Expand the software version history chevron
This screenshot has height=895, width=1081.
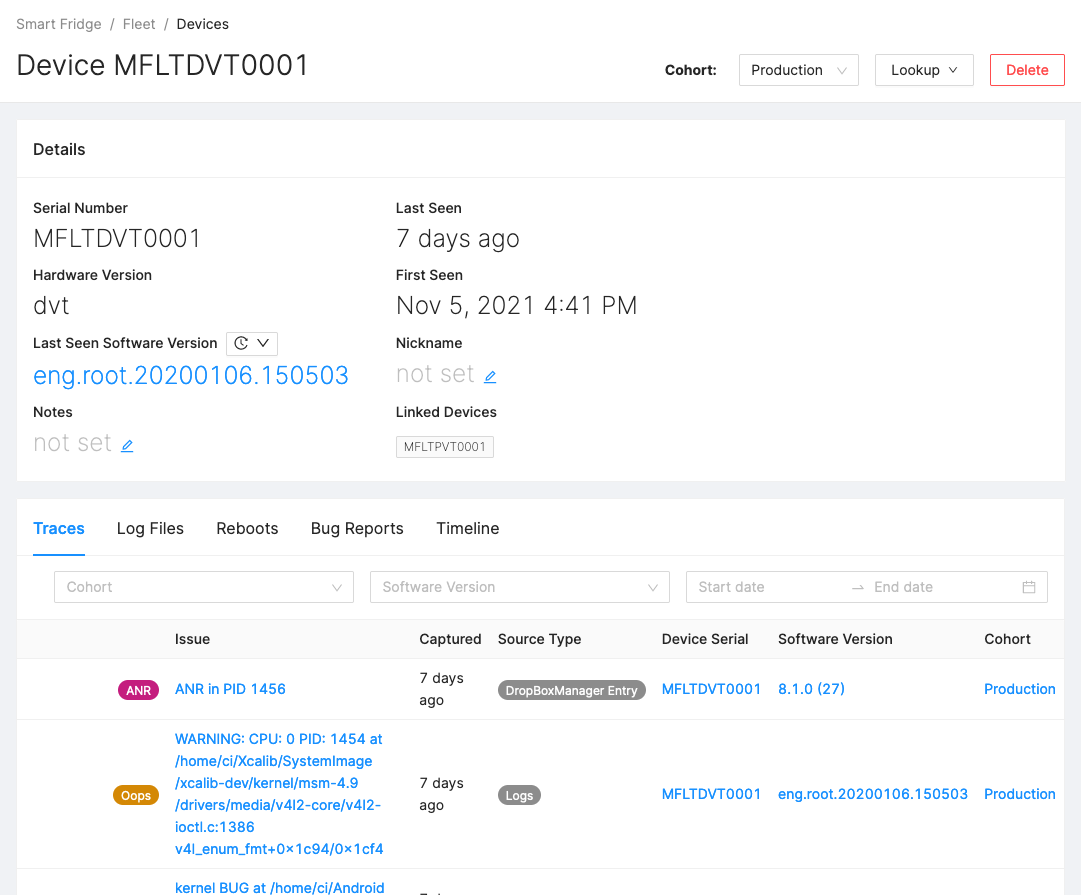[261, 343]
